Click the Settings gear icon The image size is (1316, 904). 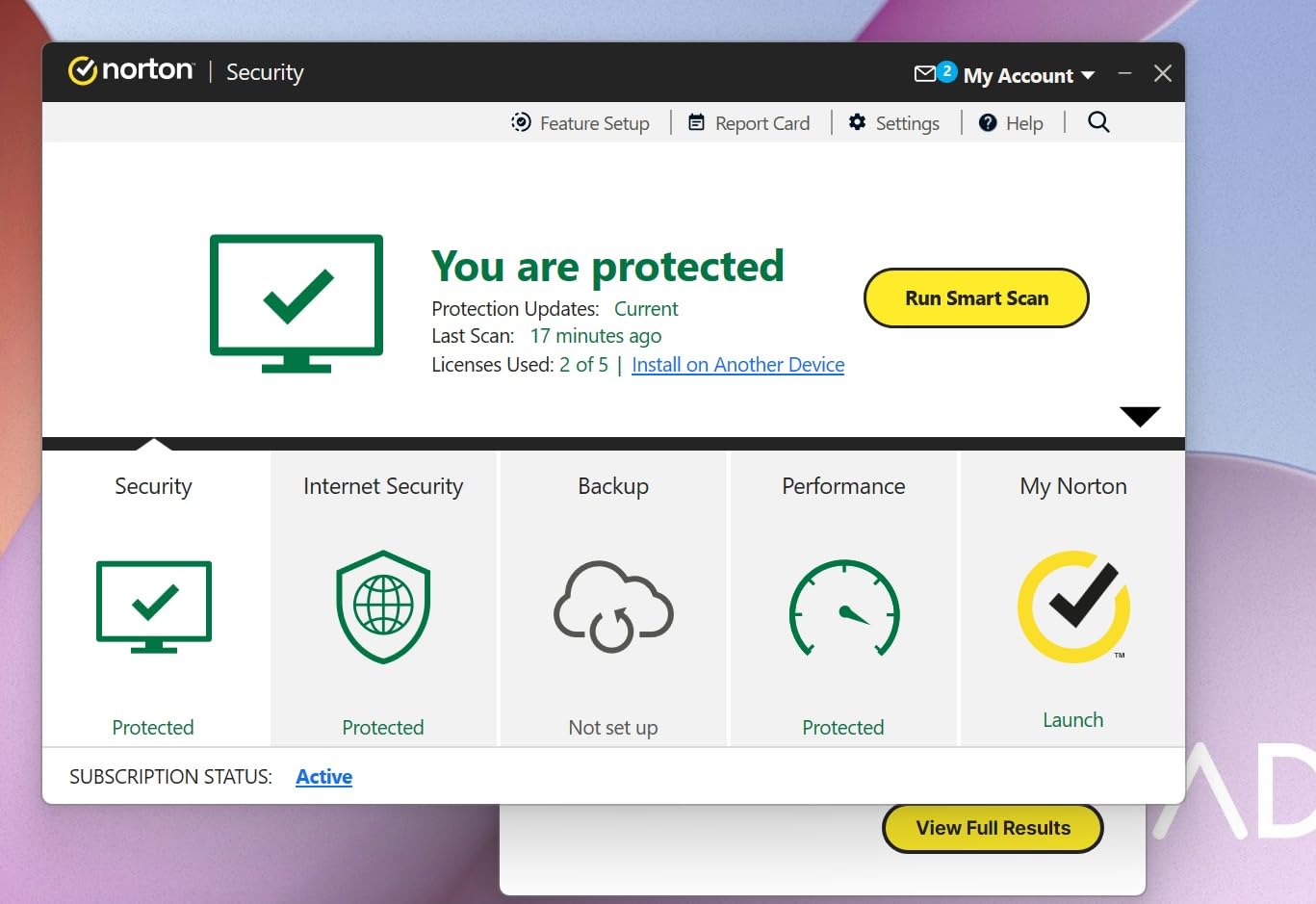point(857,122)
